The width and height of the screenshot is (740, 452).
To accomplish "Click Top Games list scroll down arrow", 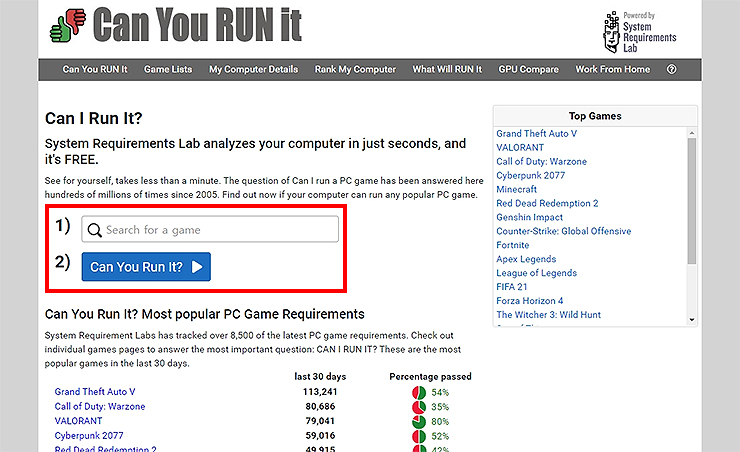I will 692,320.
